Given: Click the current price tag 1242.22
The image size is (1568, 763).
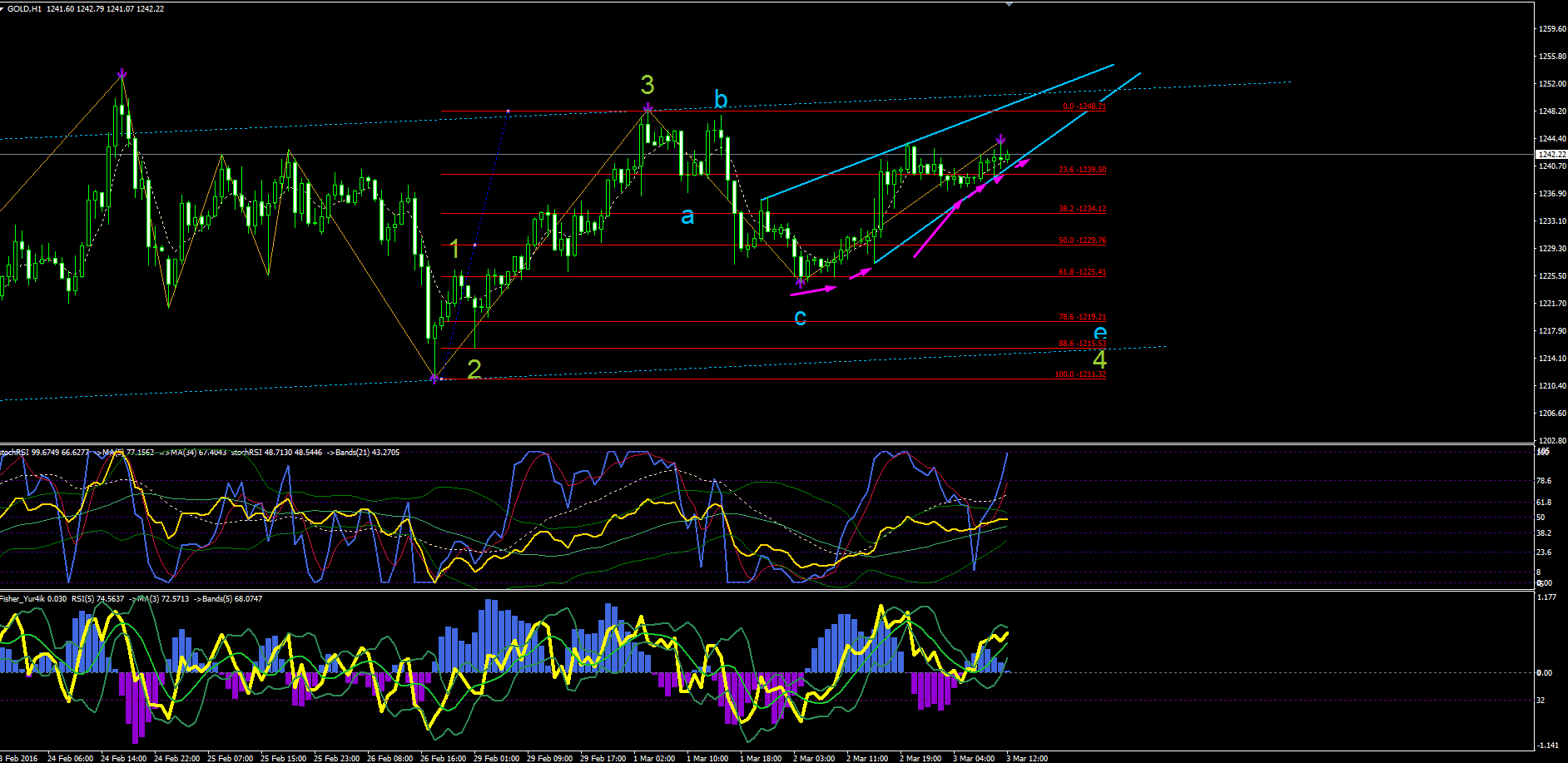Looking at the screenshot, I should [x=1551, y=155].
